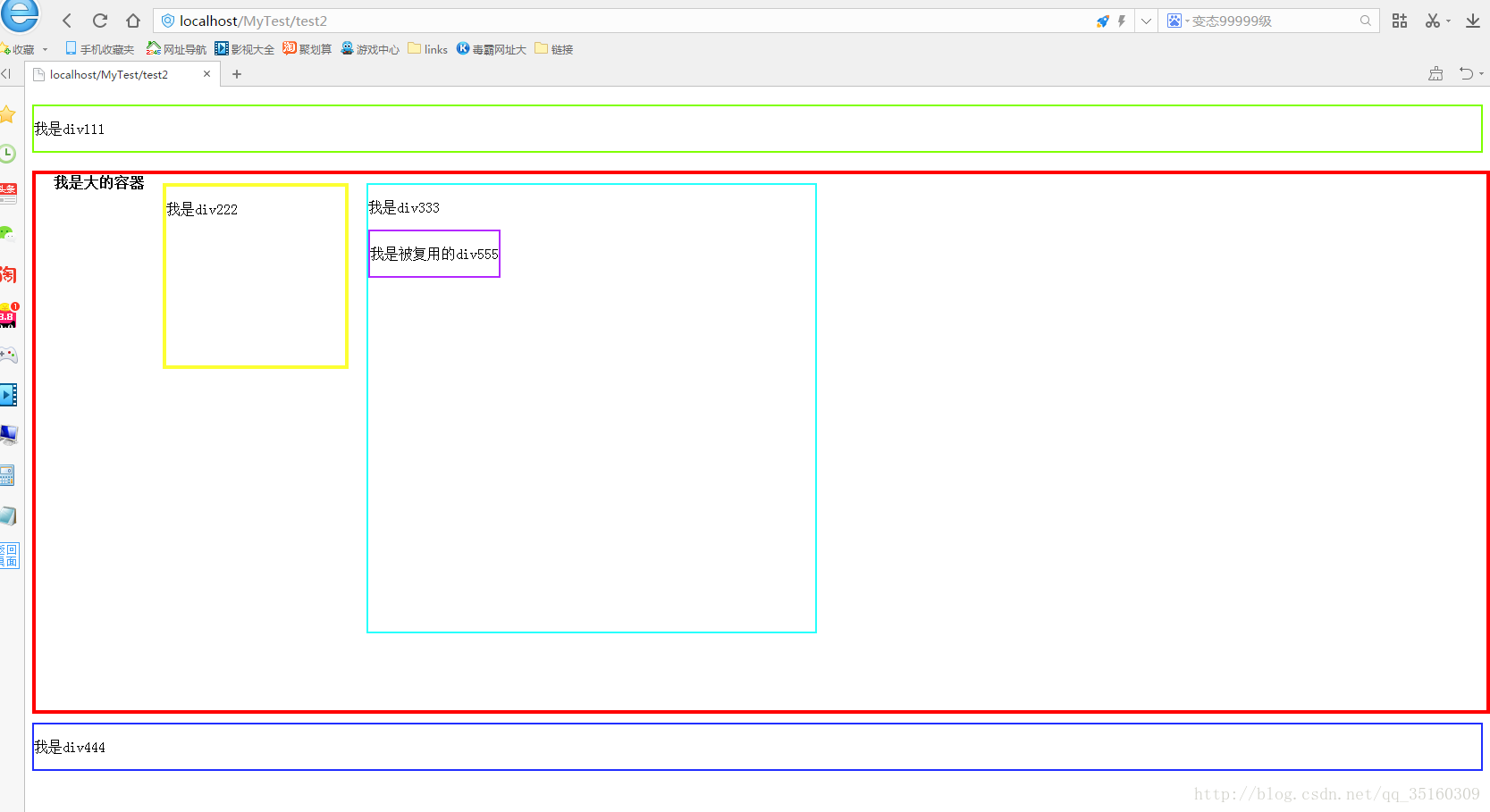Click the 我是大的容器 heading

(98, 182)
